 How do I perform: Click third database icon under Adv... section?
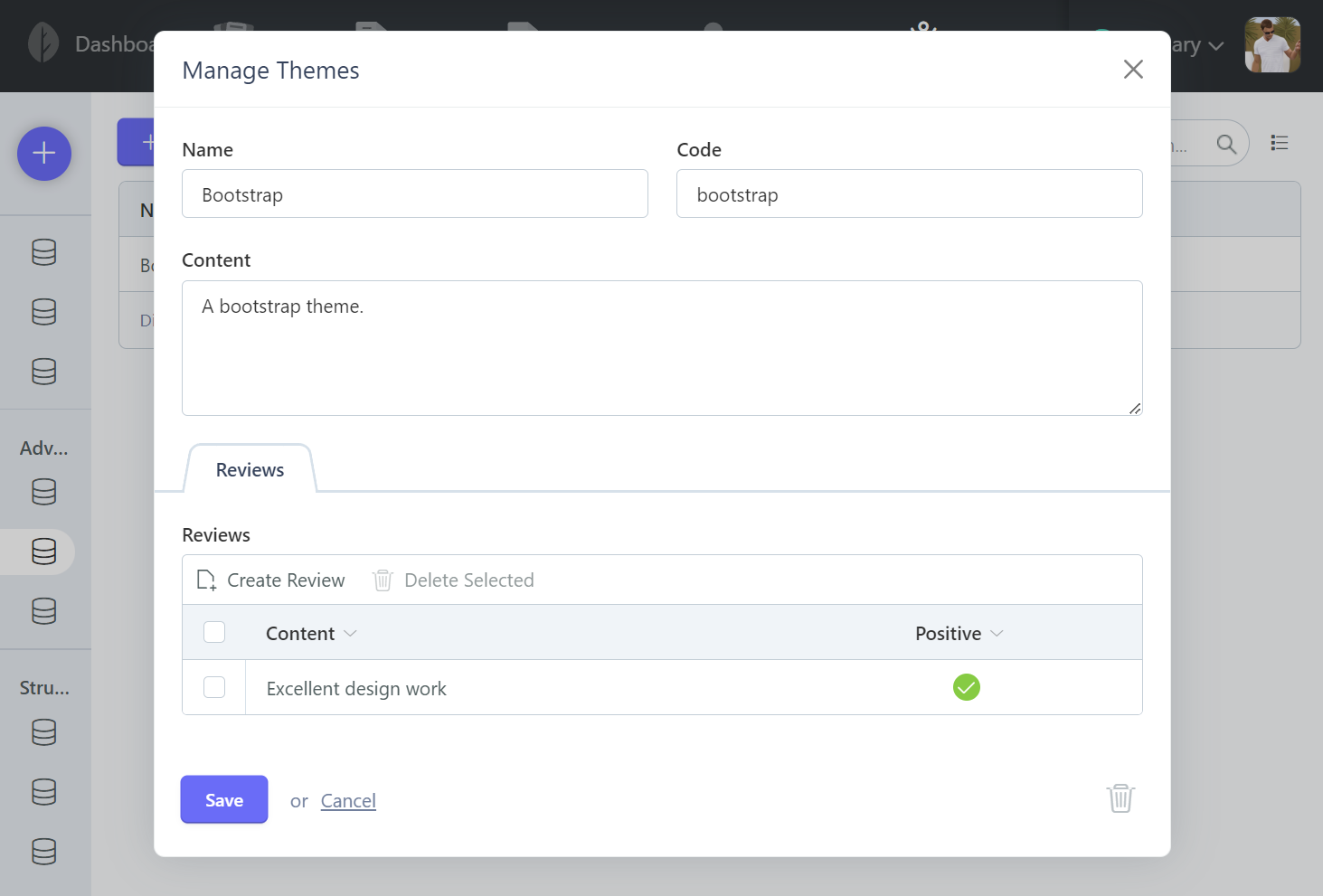pyautogui.click(x=44, y=611)
